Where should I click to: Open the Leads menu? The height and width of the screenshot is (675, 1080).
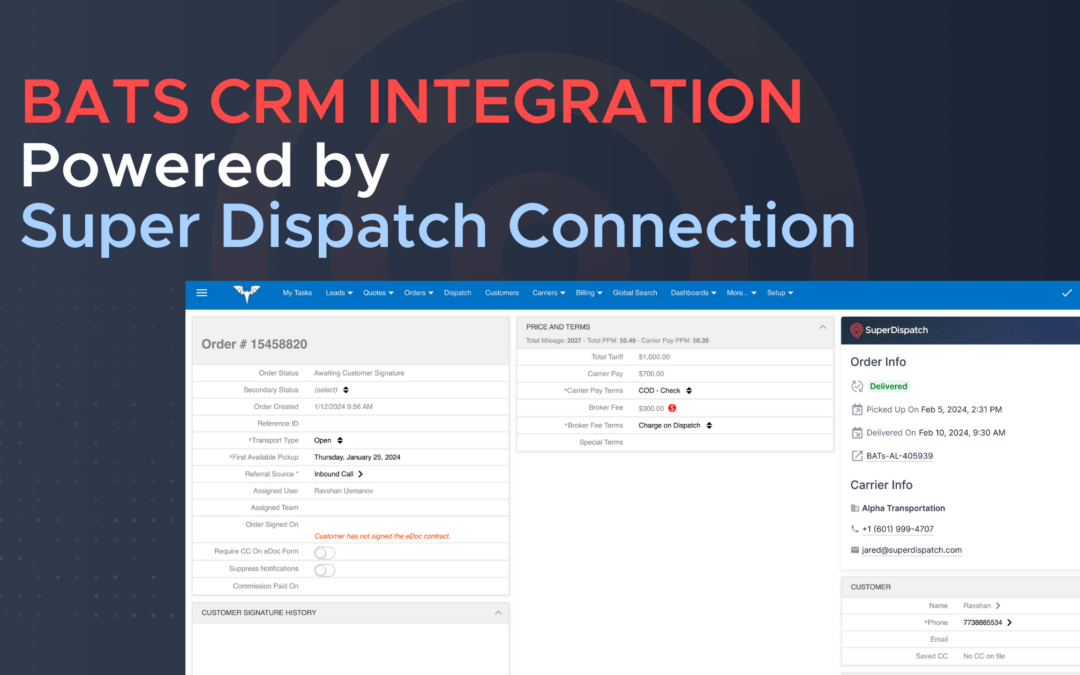click(x=339, y=293)
